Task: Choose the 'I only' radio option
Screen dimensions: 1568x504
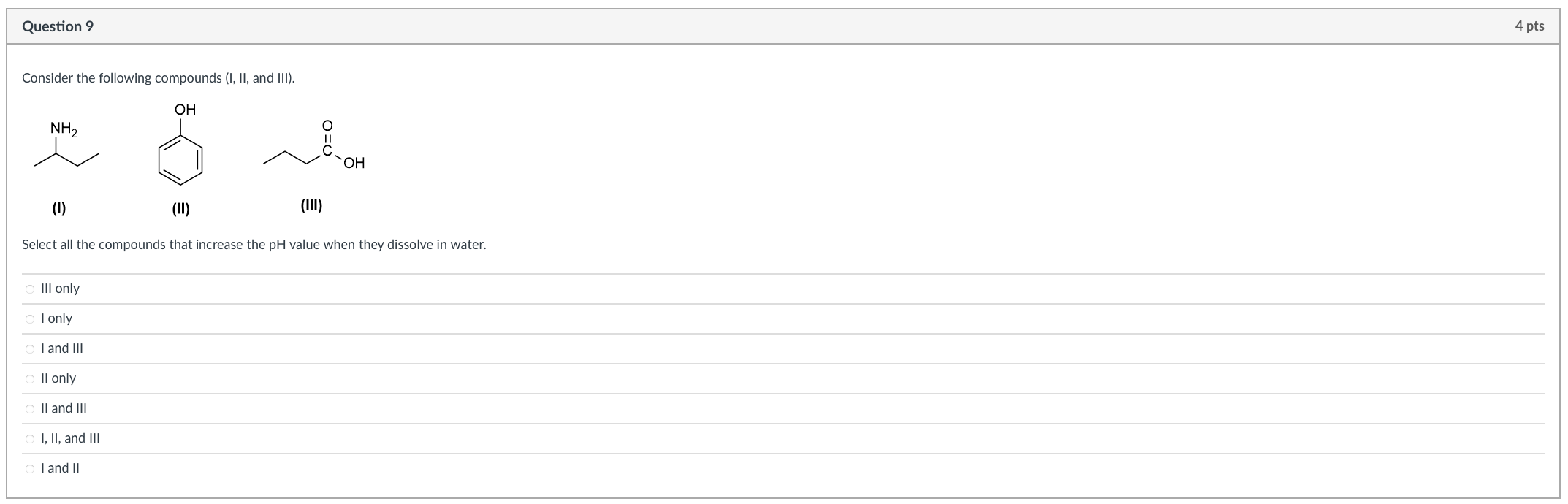Action: (30, 319)
